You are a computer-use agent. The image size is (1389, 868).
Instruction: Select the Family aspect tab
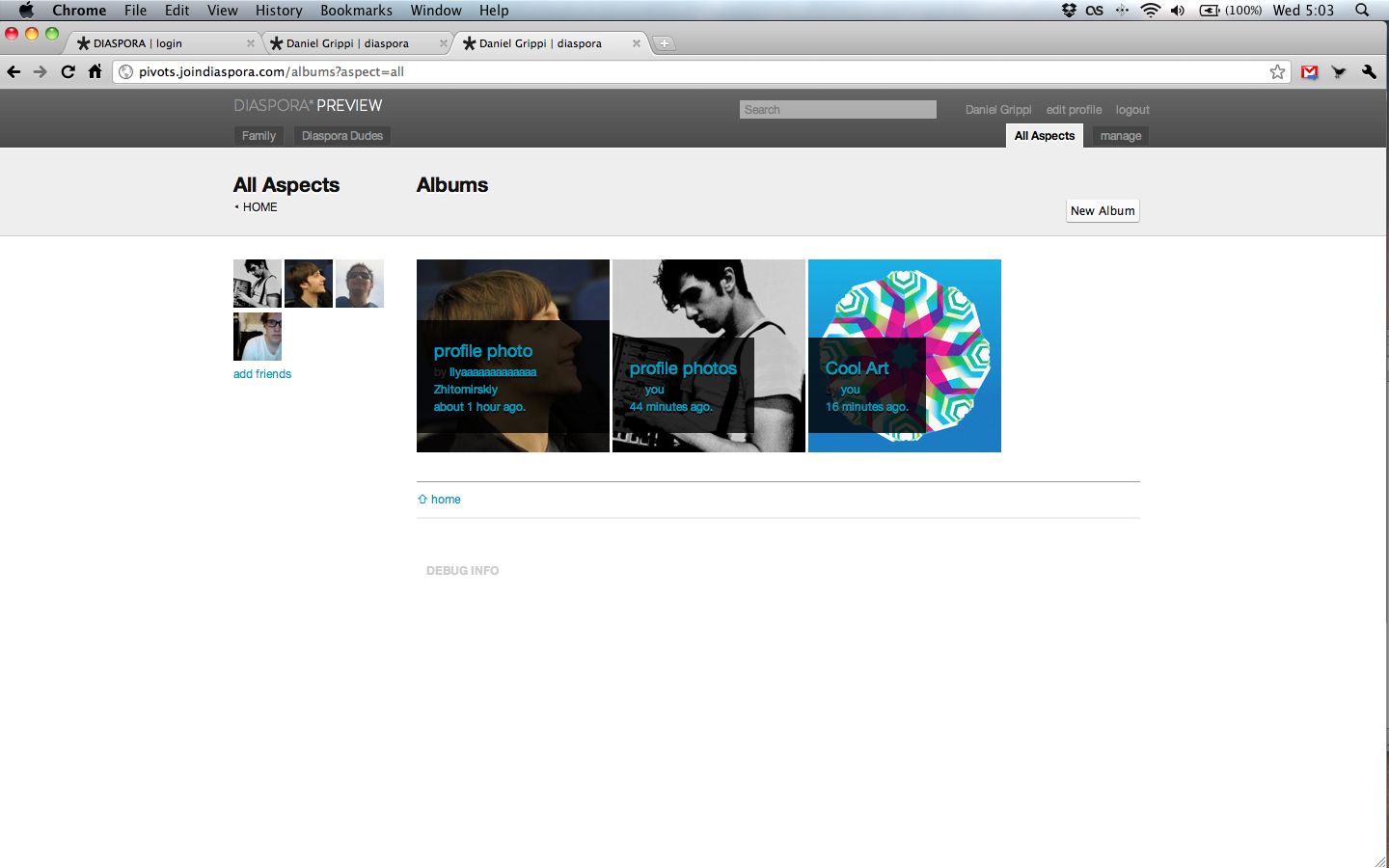[259, 136]
